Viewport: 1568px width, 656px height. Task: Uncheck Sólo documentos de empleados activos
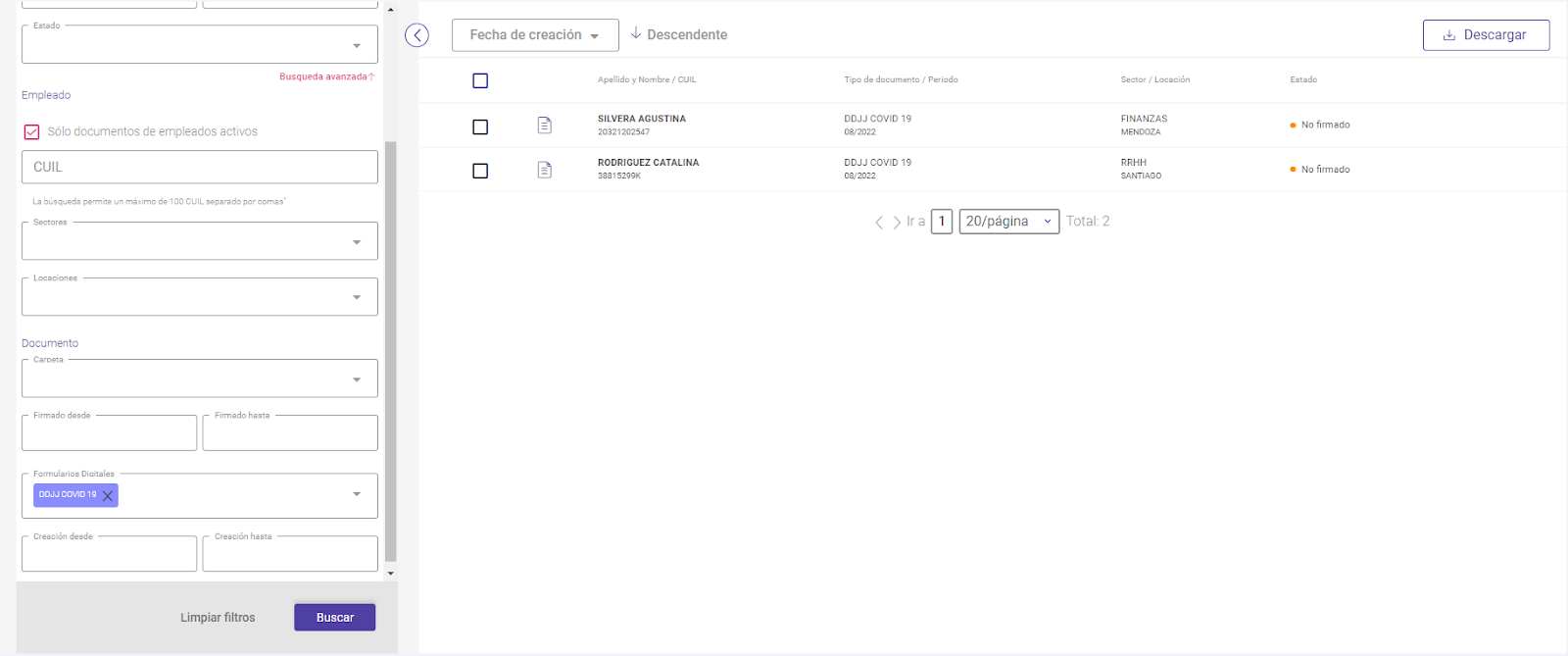(31, 131)
